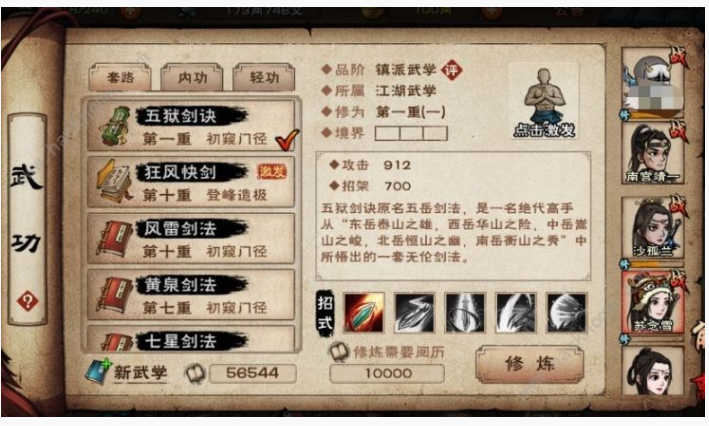Click the red 评 rating badge
This screenshot has width=709, height=426.
[x=451, y=70]
